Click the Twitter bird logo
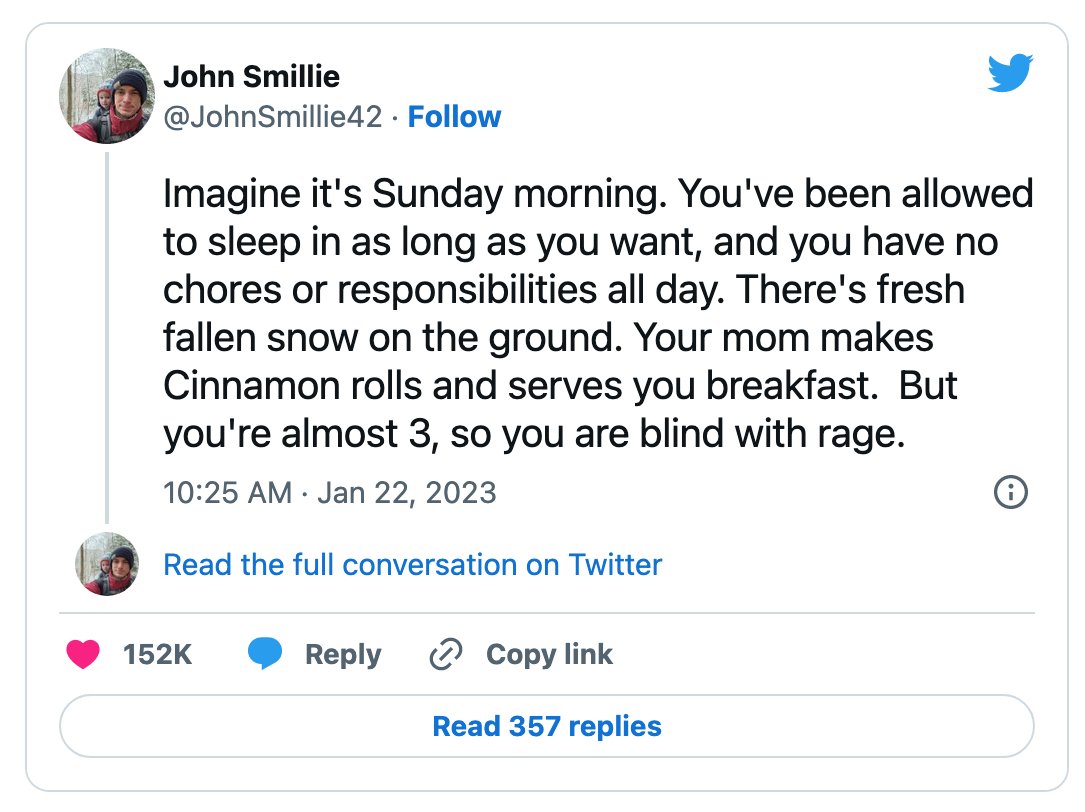Image resolution: width=1085 pixels, height=812 pixels. [x=1010, y=73]
